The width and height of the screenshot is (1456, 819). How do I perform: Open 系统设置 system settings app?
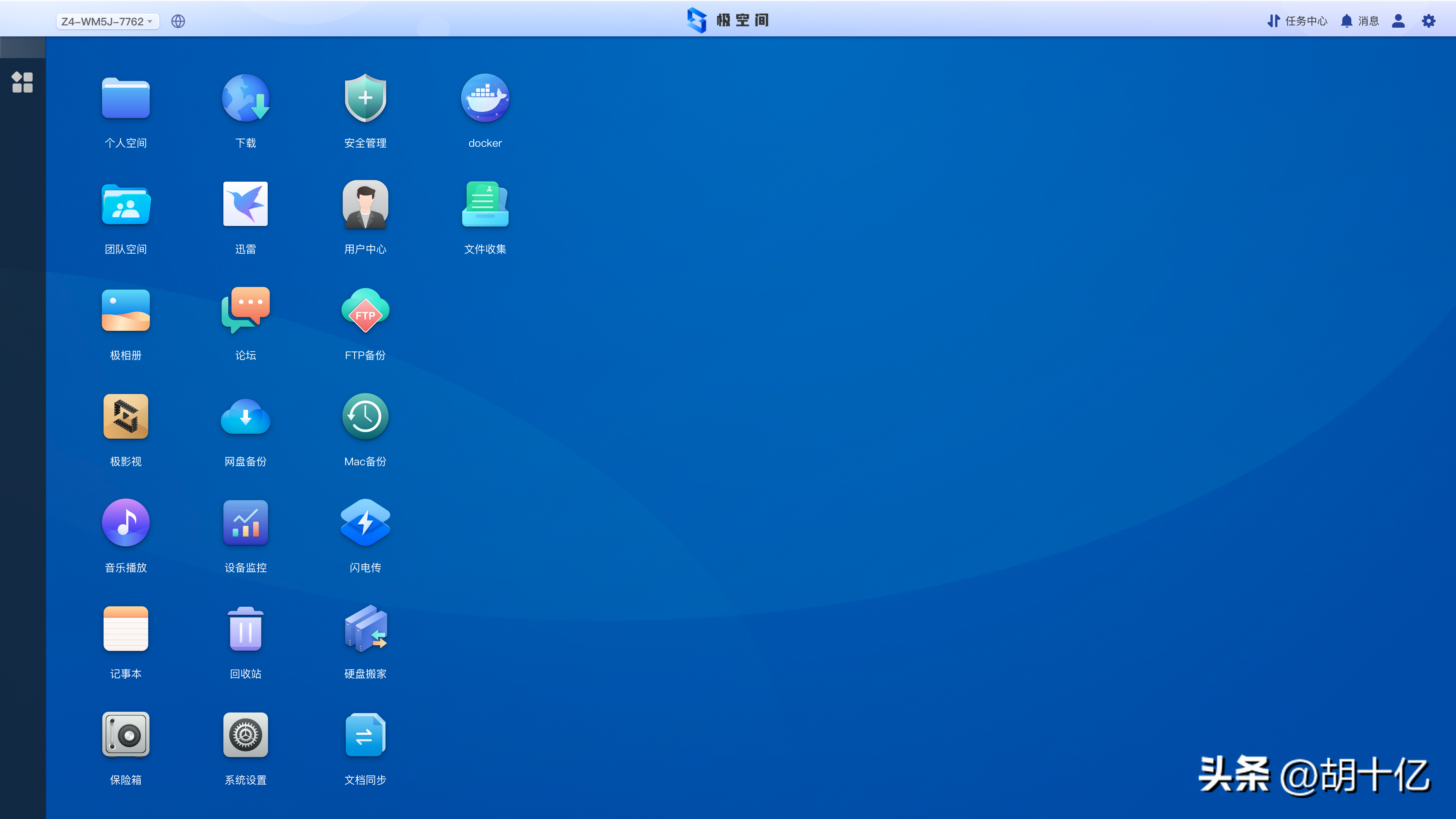pyautogui.click(x=245, y=735)
